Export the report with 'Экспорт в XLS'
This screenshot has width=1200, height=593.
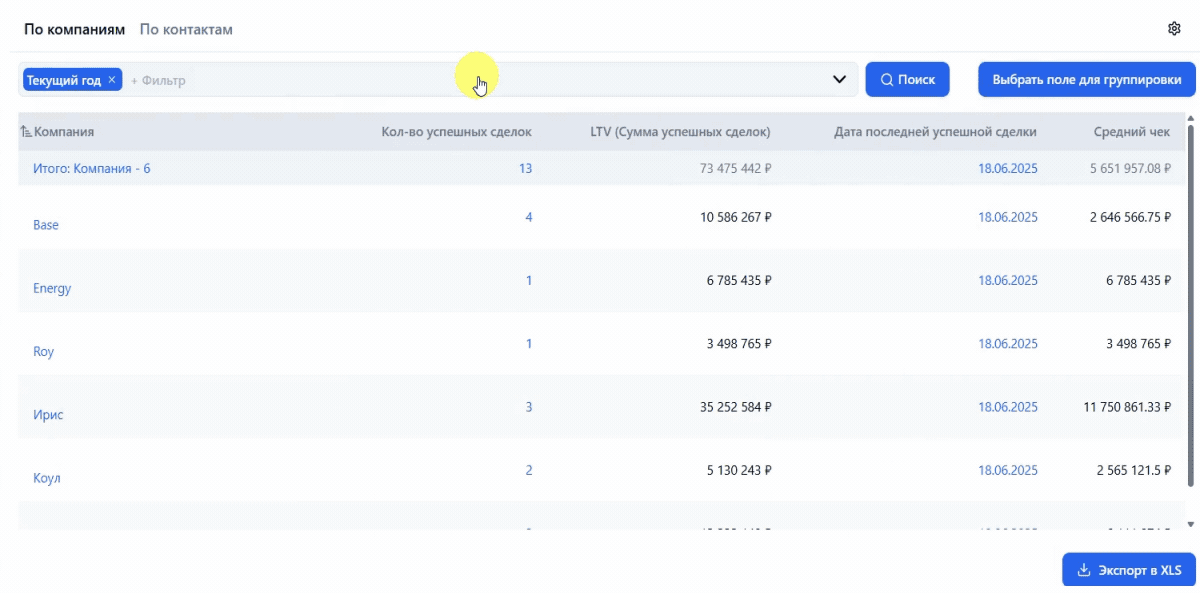click(1128, 570)
